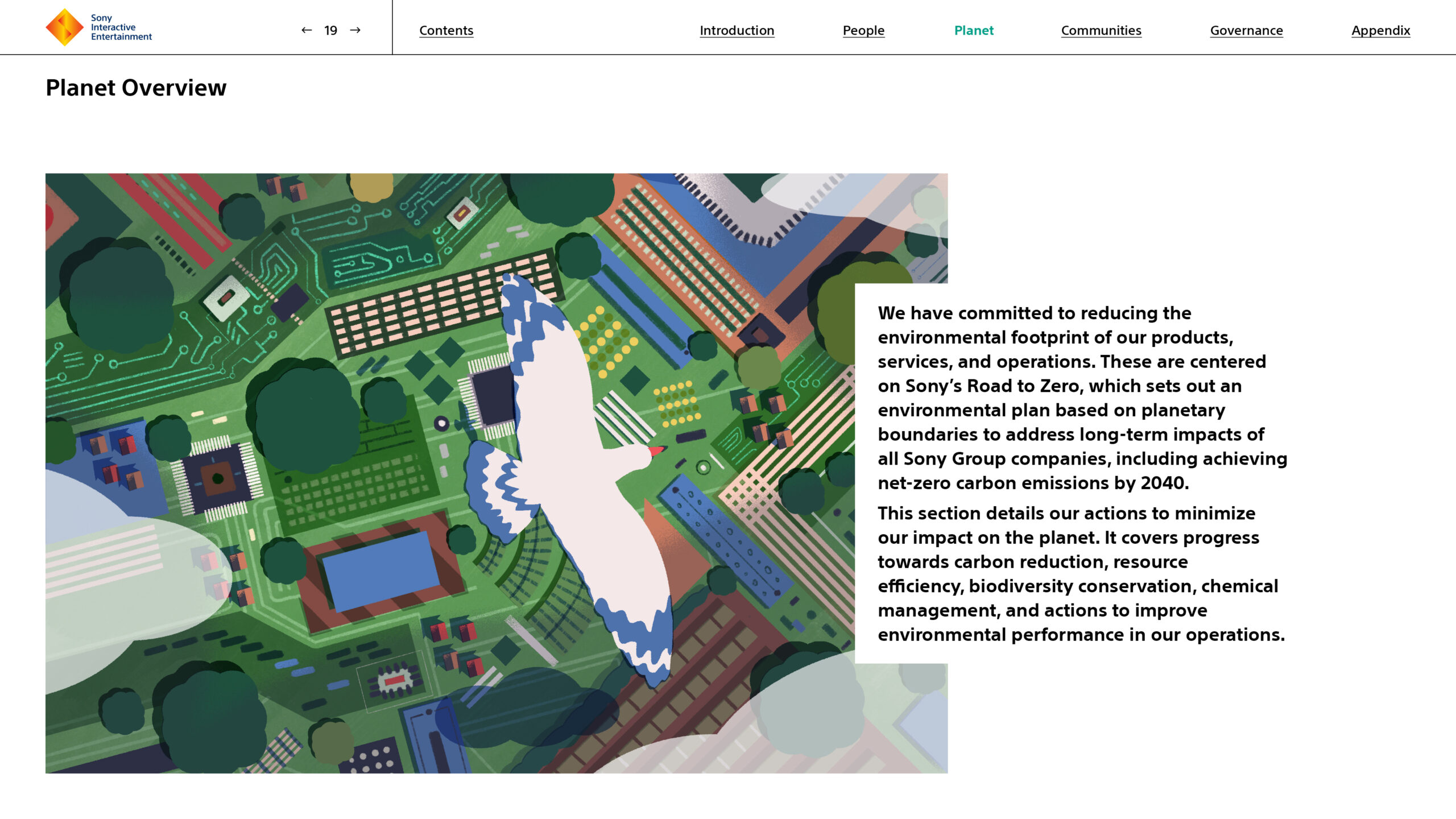The width and height of the screenshot is (1456, 819).
Task: Open the Appendix section
Action: (1380, 31)
